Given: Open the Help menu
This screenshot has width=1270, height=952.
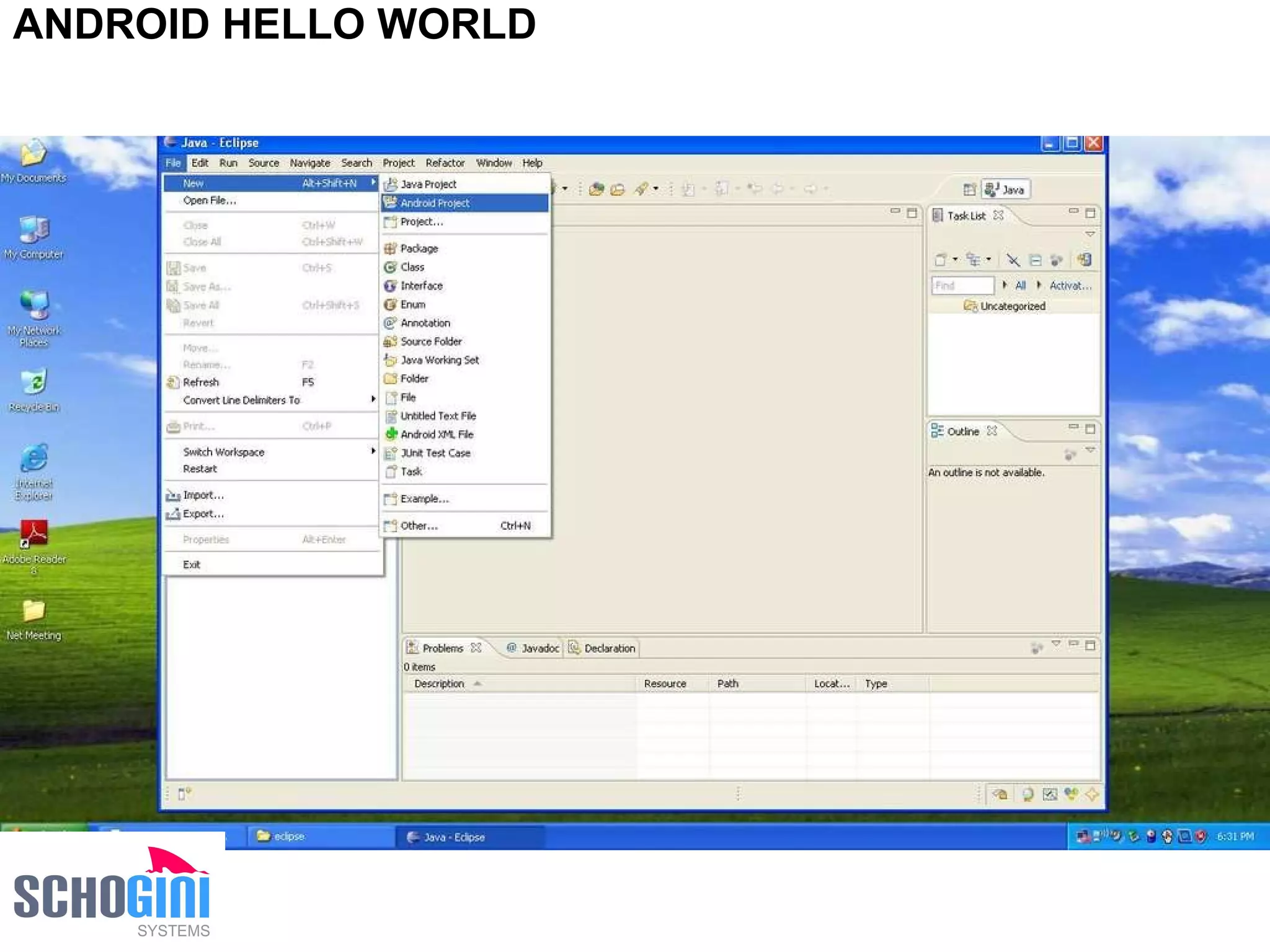Looking at the screenshot, I should coord(532,163).
